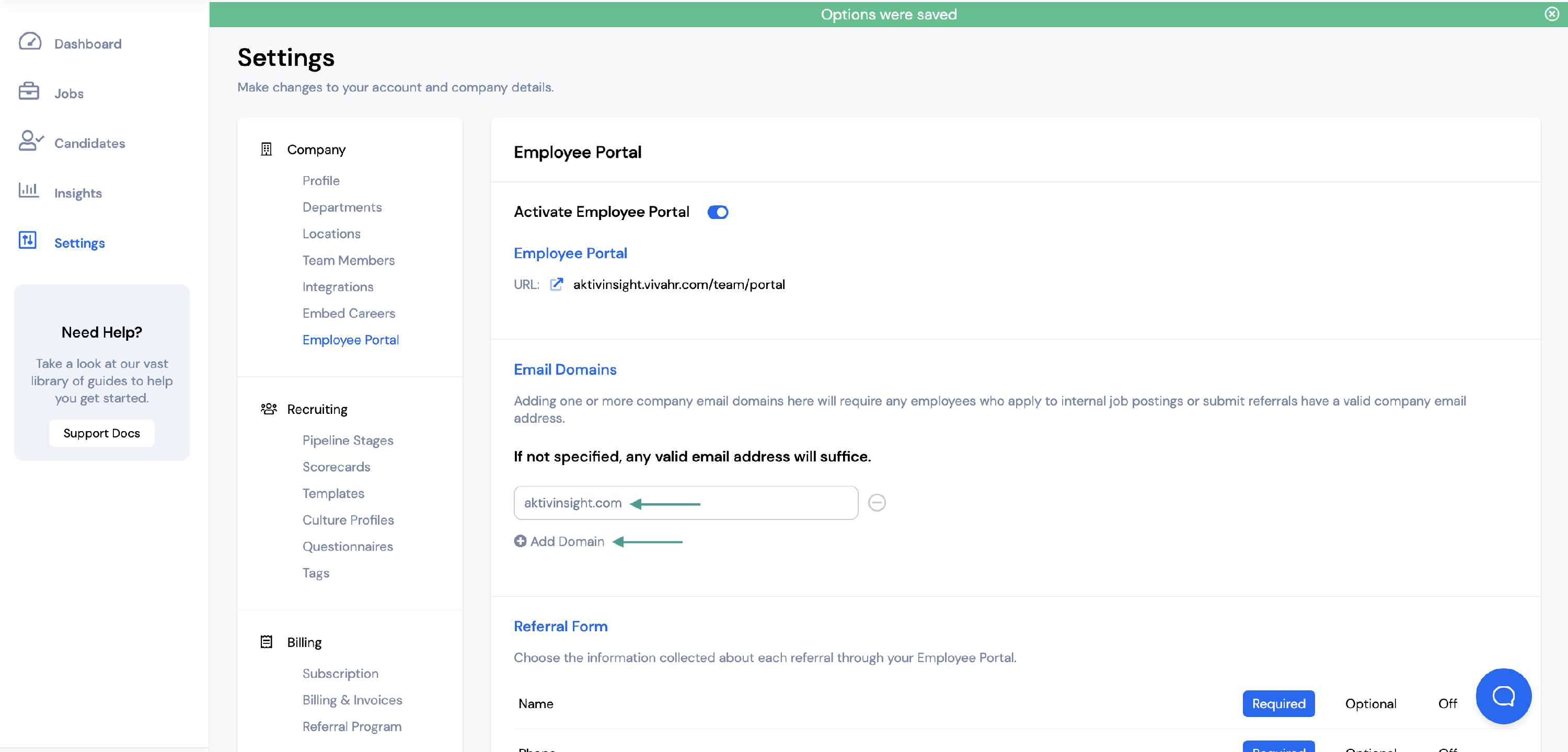Open Departments settings
Image resolution: width=1568 pixels, height=752 pixels.
coord(342,207)
